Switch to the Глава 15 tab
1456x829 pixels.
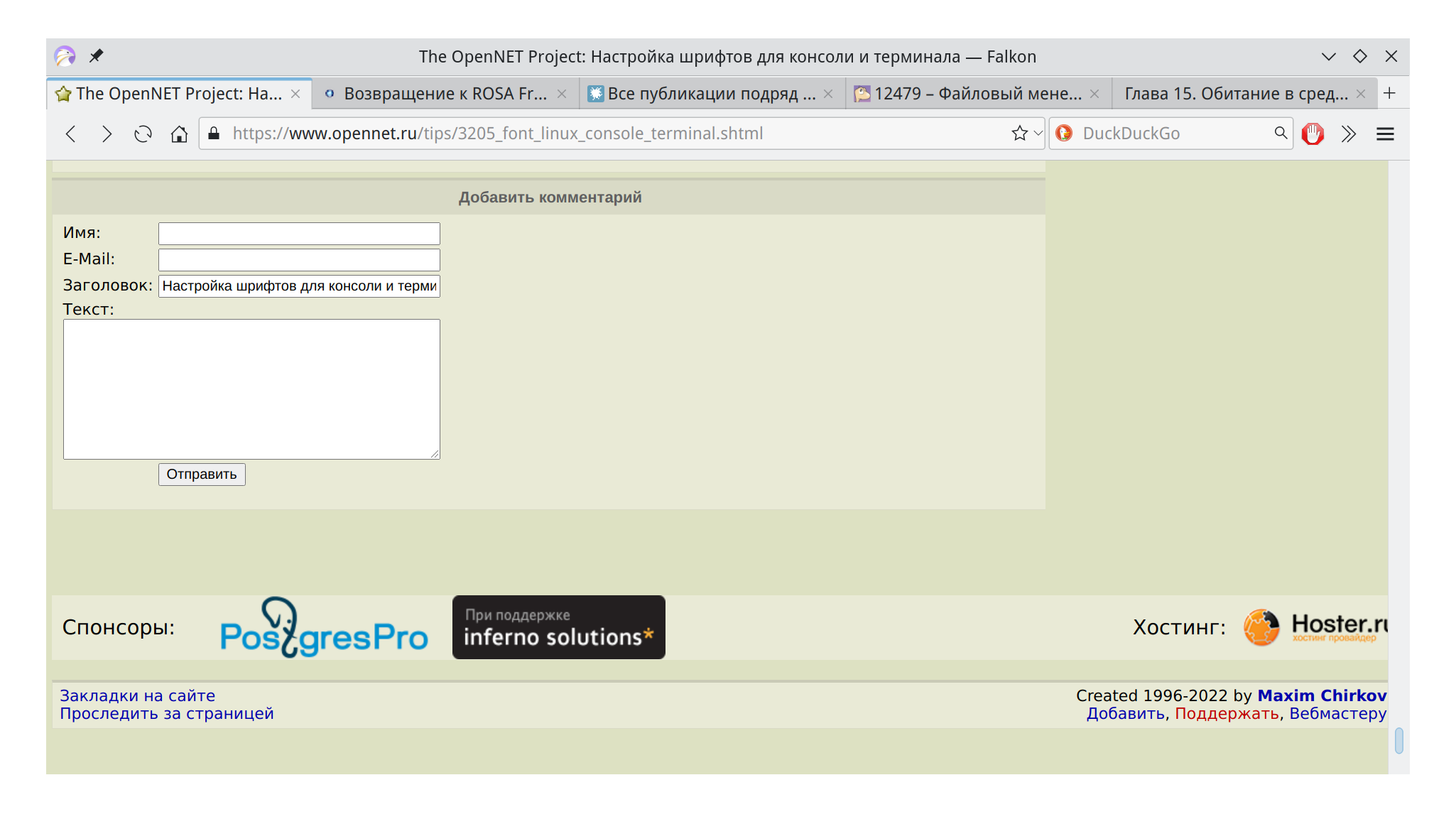click(1236, 94)
